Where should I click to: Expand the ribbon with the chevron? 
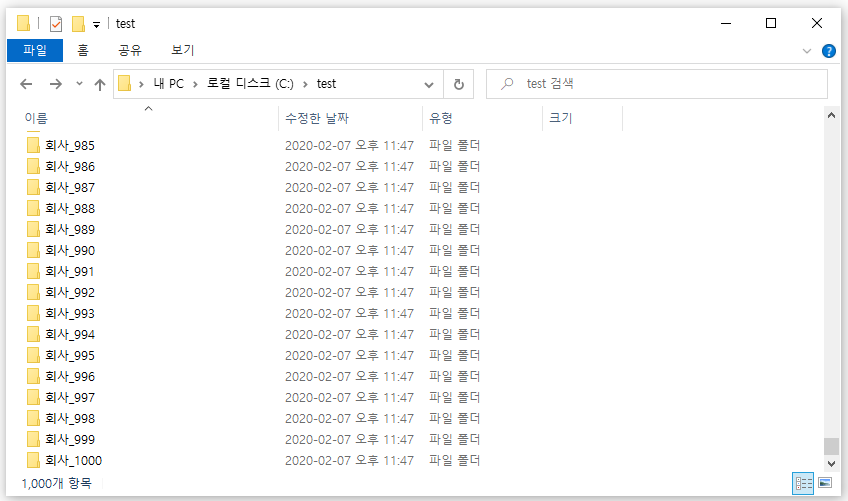coord(807,51)
